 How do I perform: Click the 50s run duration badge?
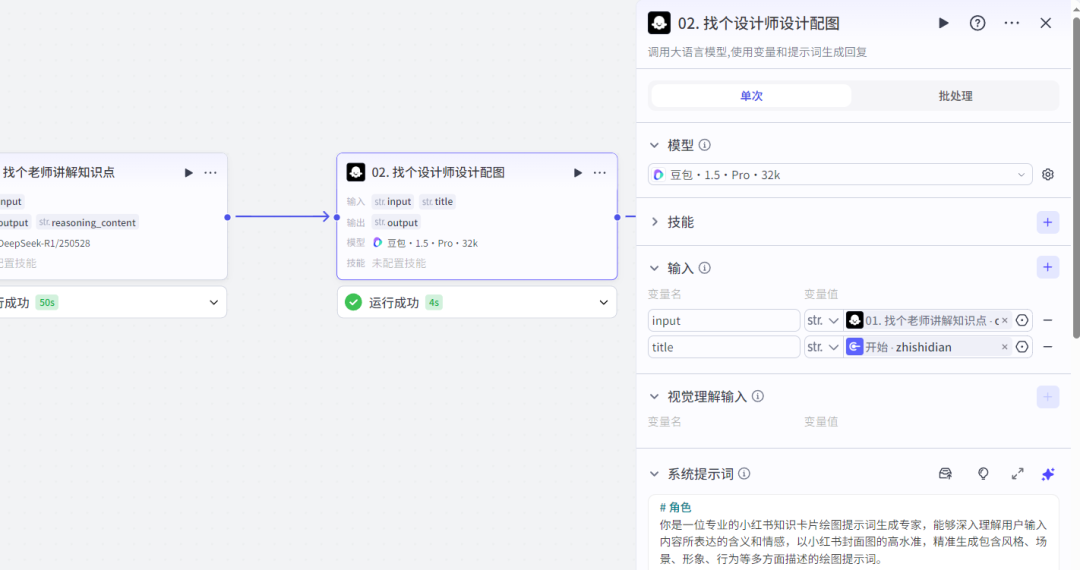tap(47, 302)
